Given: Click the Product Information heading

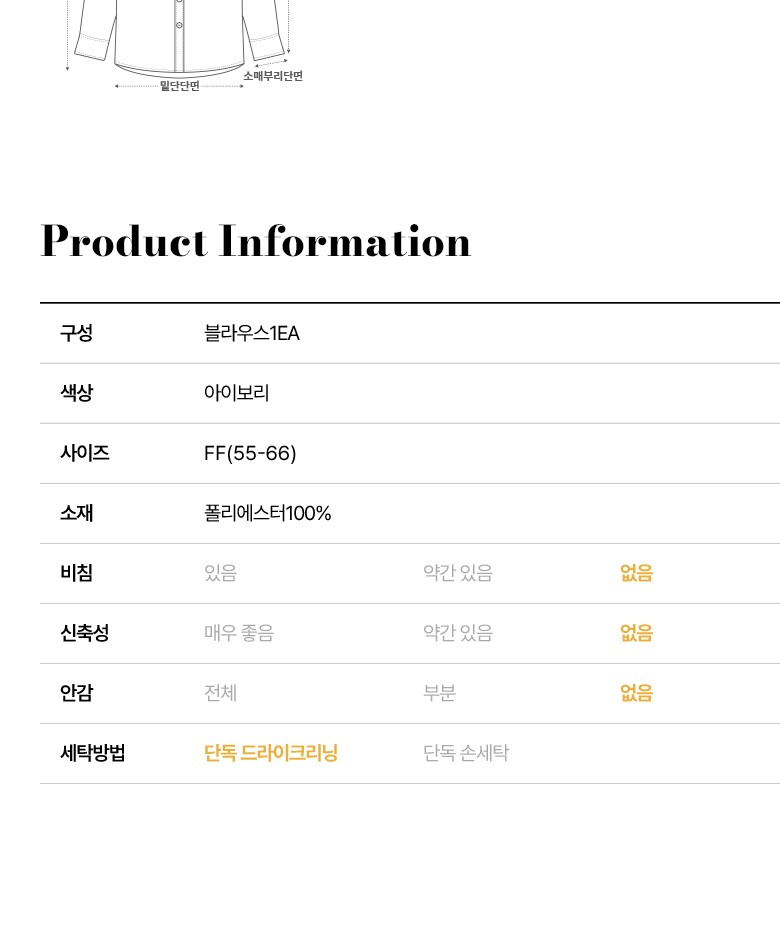Looking at the screenshot, I should point(256,242).
